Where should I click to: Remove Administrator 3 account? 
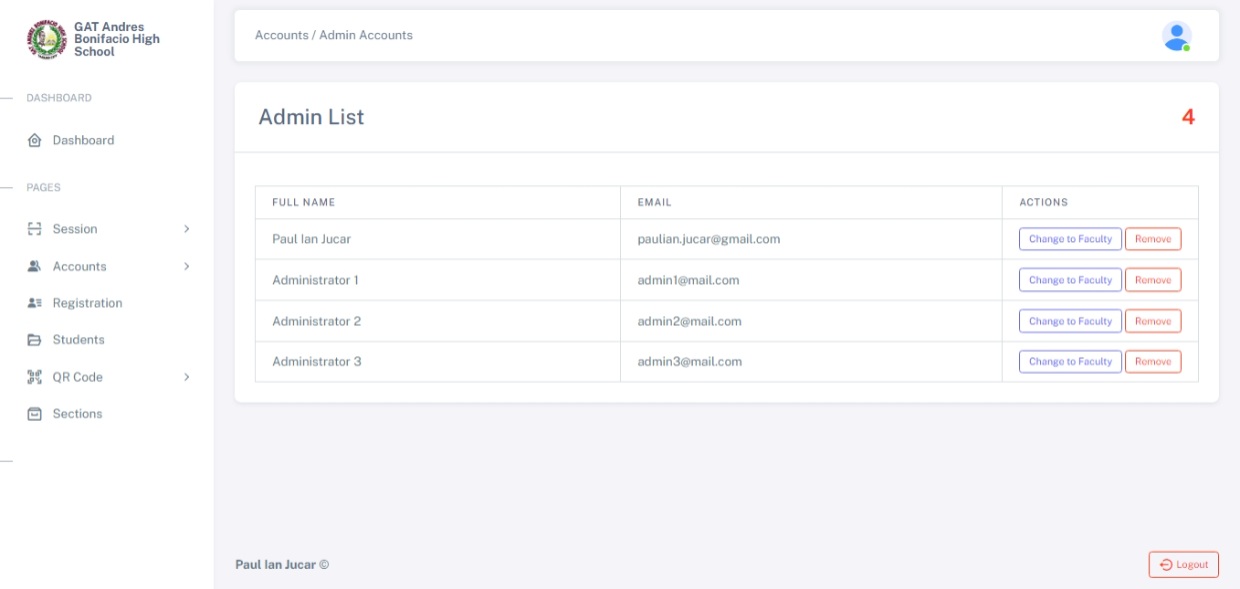(x=1153, y=362)
